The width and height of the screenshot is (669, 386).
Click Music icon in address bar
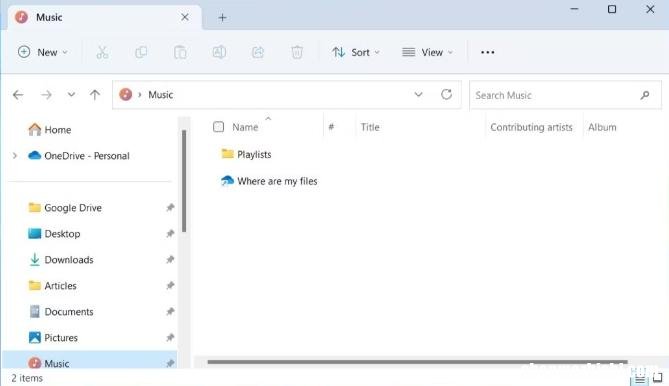(x=125, y=94)
